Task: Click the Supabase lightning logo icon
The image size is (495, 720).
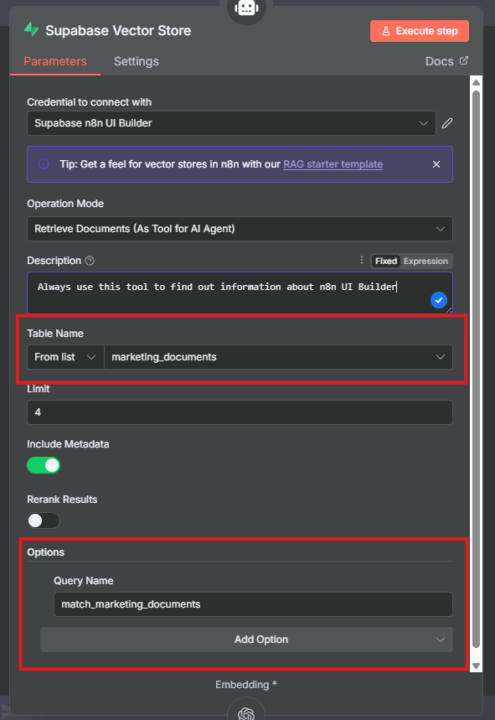Action: click(32, 30)
